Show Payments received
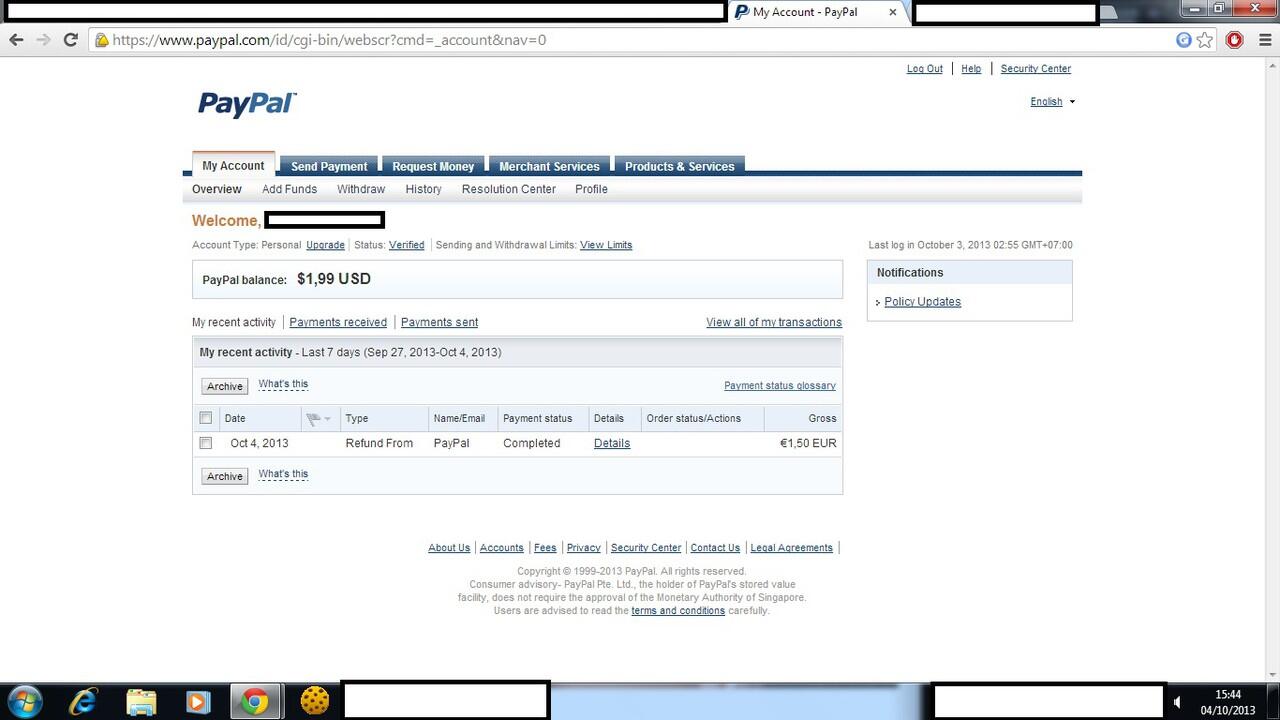Screen dimensions: 1280x720 point(338,322)
